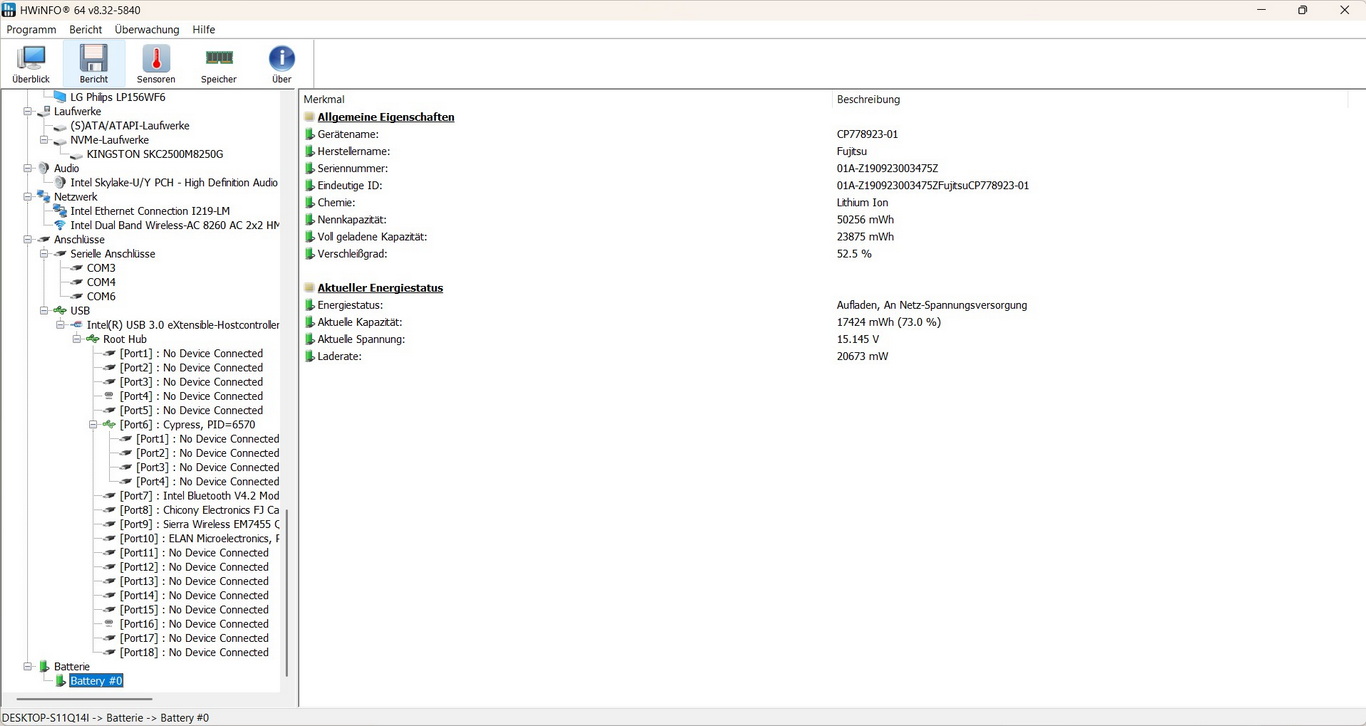
Task: Open the Hilfe menu
Action: 203,30
